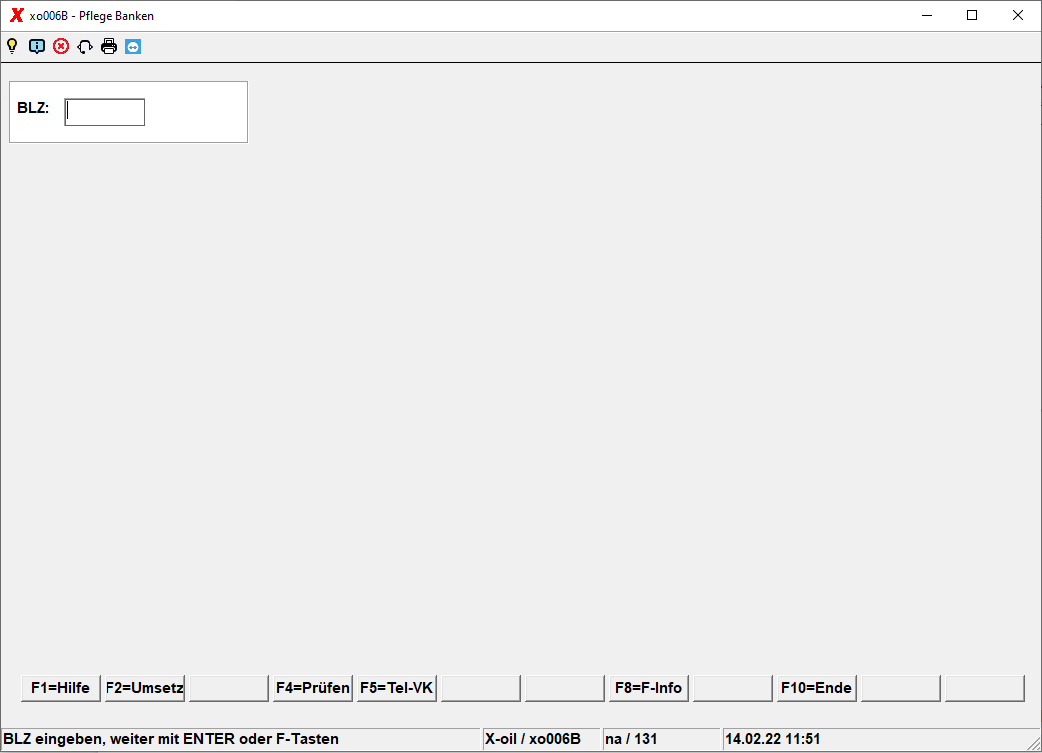Click the red X application logo
Image resolution: width=1042 pixels, height=753 pixels.
click(x=17, y=15)
